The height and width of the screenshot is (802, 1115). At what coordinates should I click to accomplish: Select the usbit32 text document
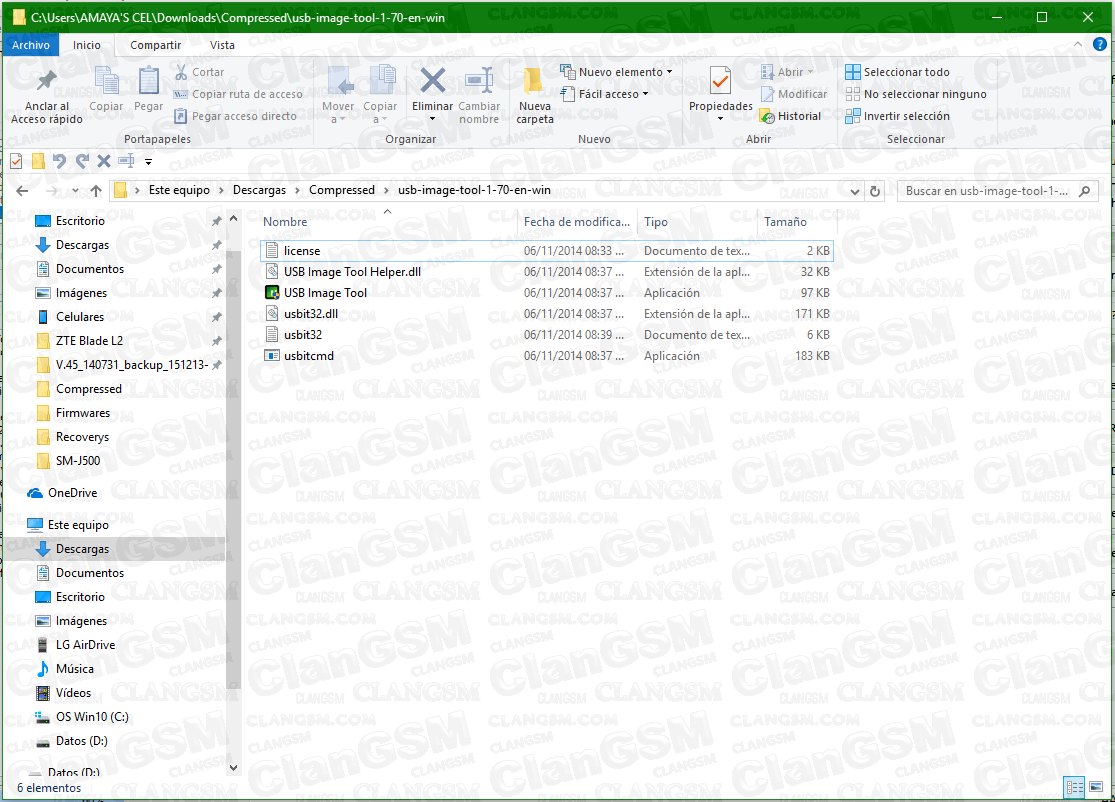[x=546, y=335]
